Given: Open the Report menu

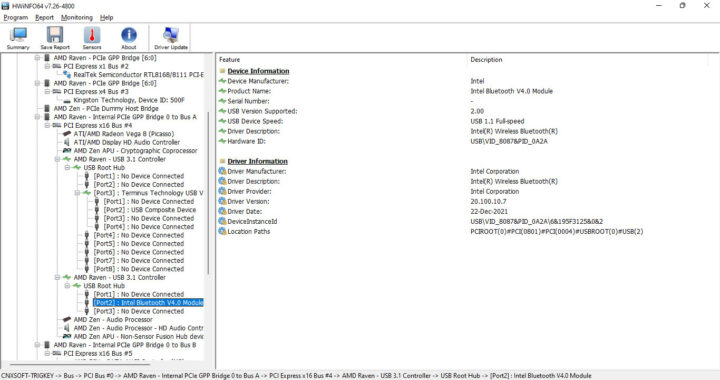Looking at the screenshot, I should click(x=45, y=17).
